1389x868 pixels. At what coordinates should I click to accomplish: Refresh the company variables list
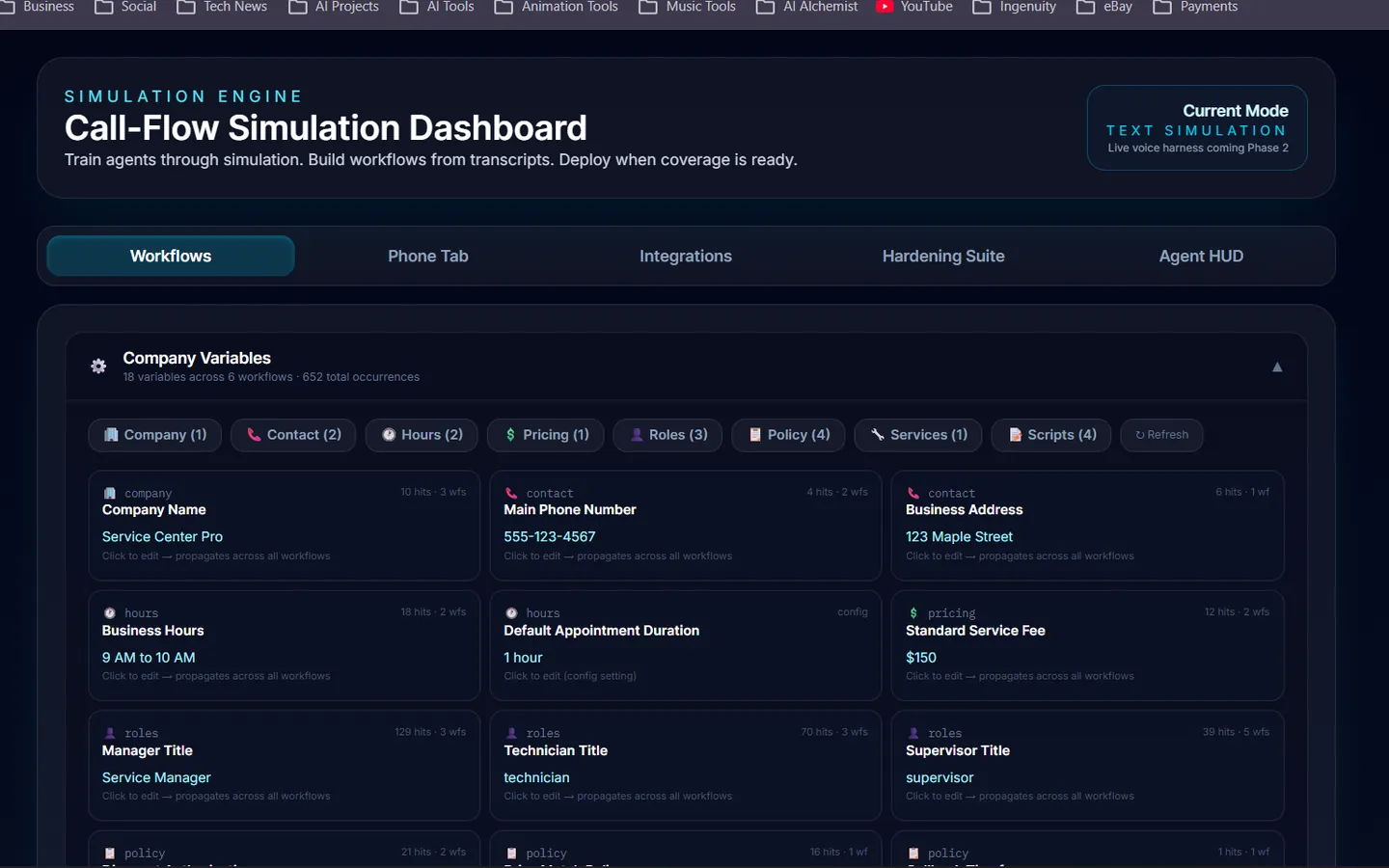[x=1161, y=435]
